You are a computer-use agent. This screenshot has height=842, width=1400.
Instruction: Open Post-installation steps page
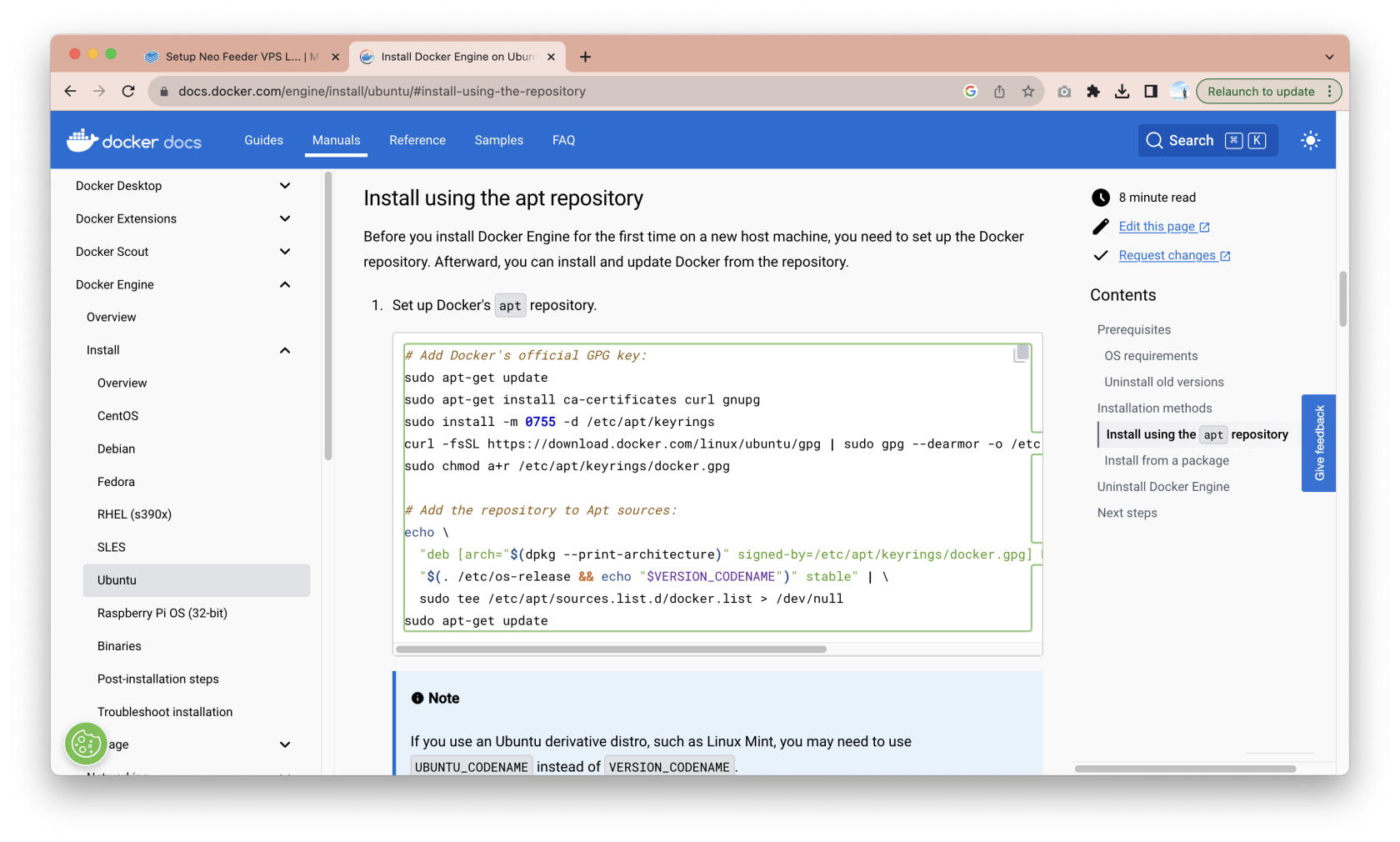point(157,679)
